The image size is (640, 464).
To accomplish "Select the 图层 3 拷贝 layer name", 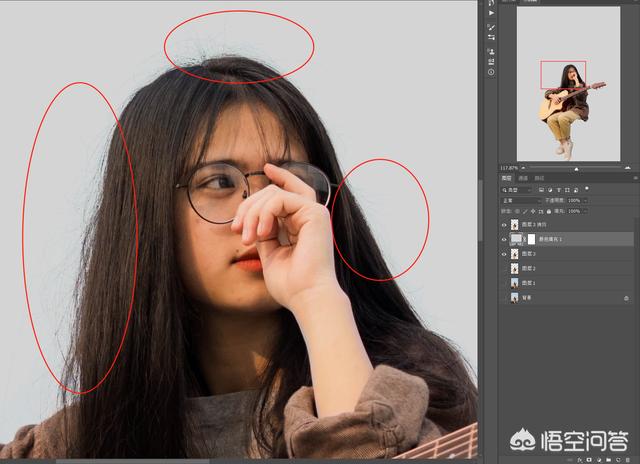I will point(534,225).
